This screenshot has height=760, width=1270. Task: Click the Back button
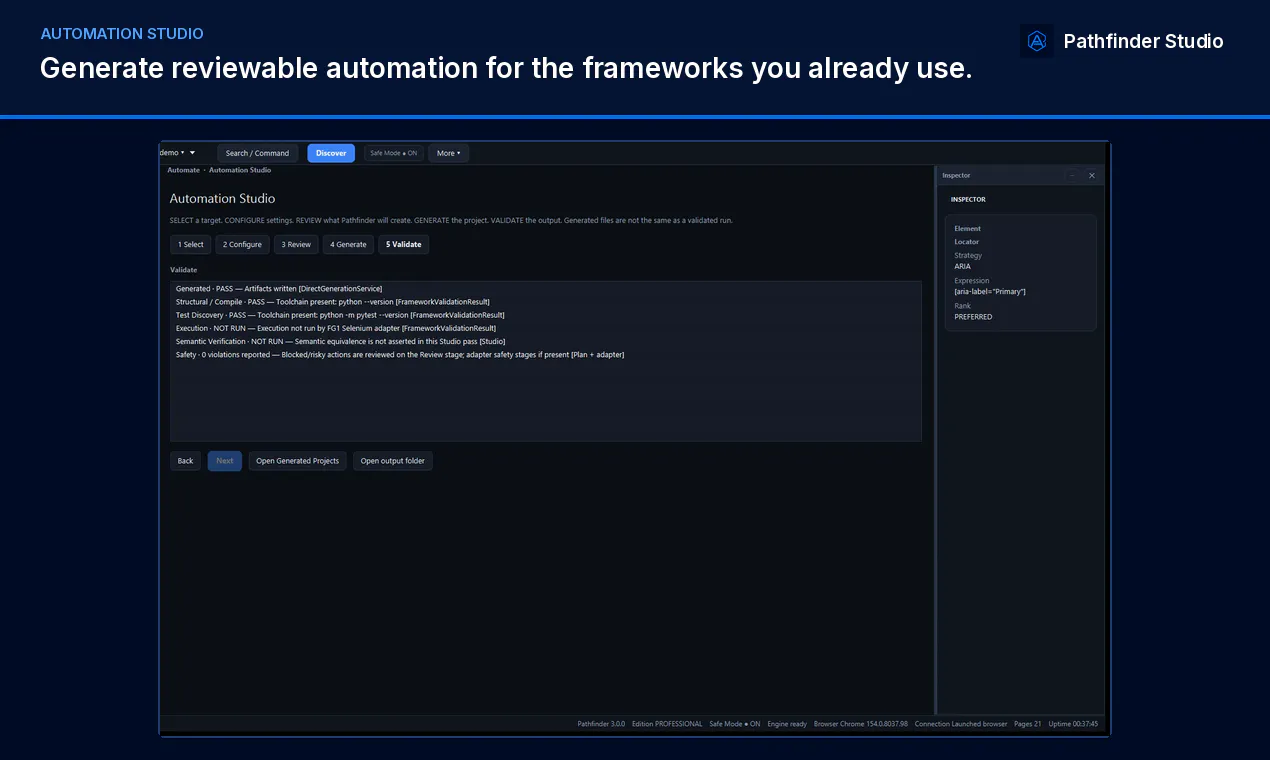tap(185, 461)
